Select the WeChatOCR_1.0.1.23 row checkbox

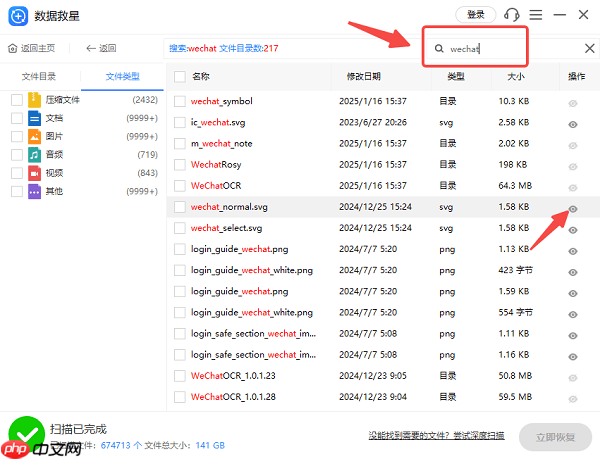(180, 376)
